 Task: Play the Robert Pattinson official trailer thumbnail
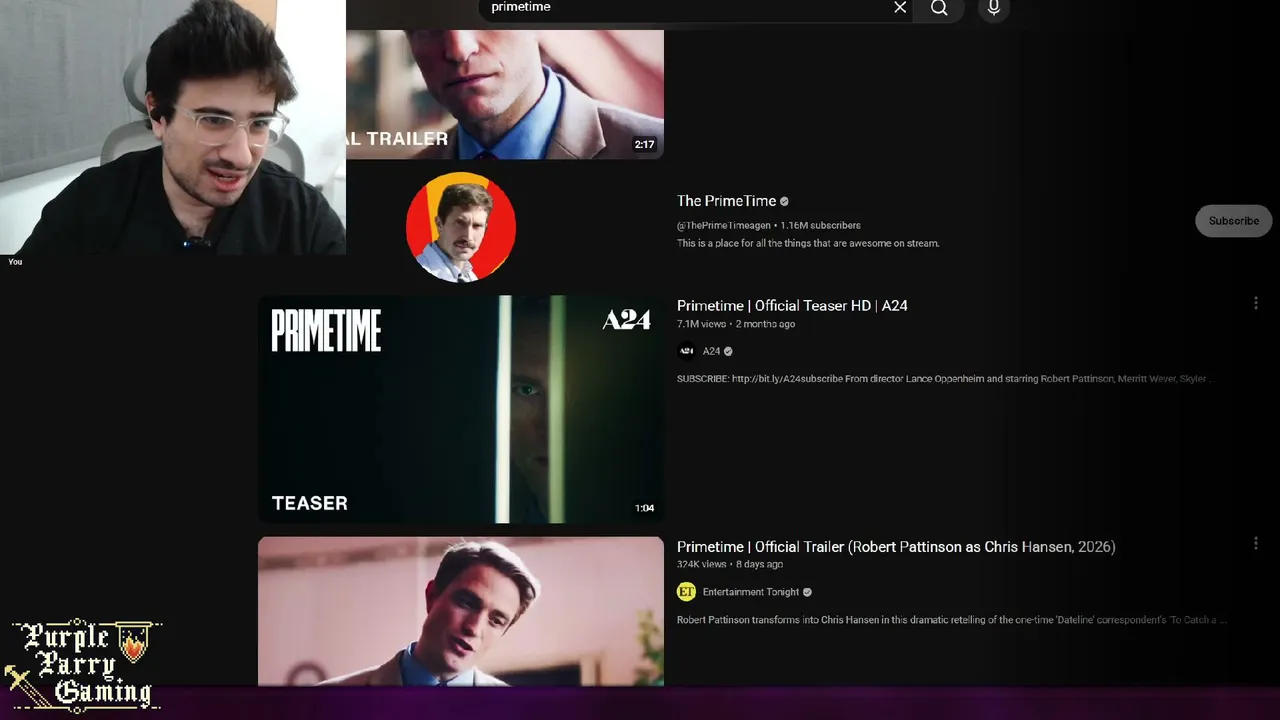461,611
